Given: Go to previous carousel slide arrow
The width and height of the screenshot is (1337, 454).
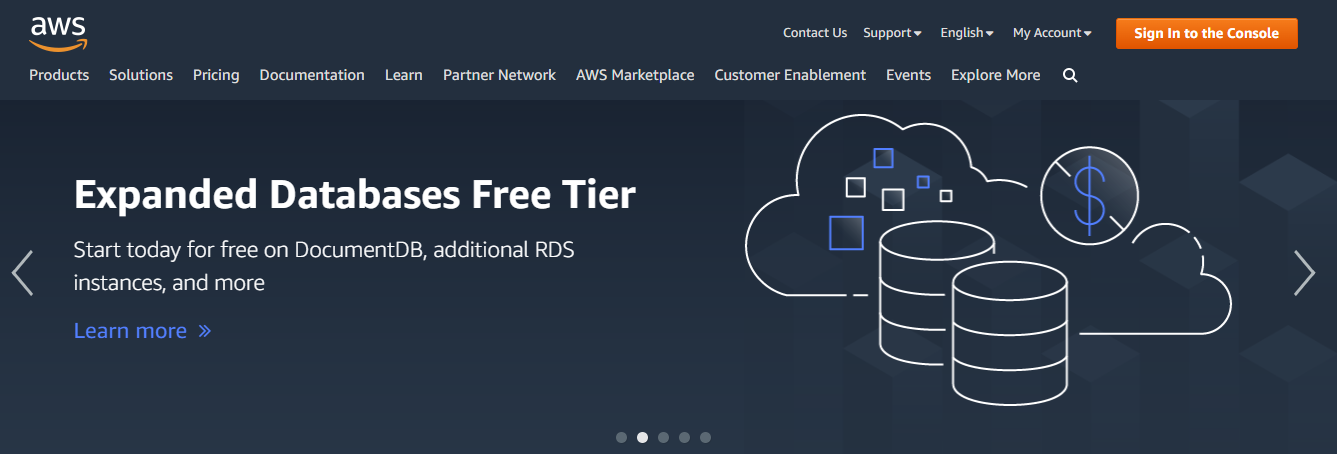Looking at the screenshot, I should coord(22,272).
